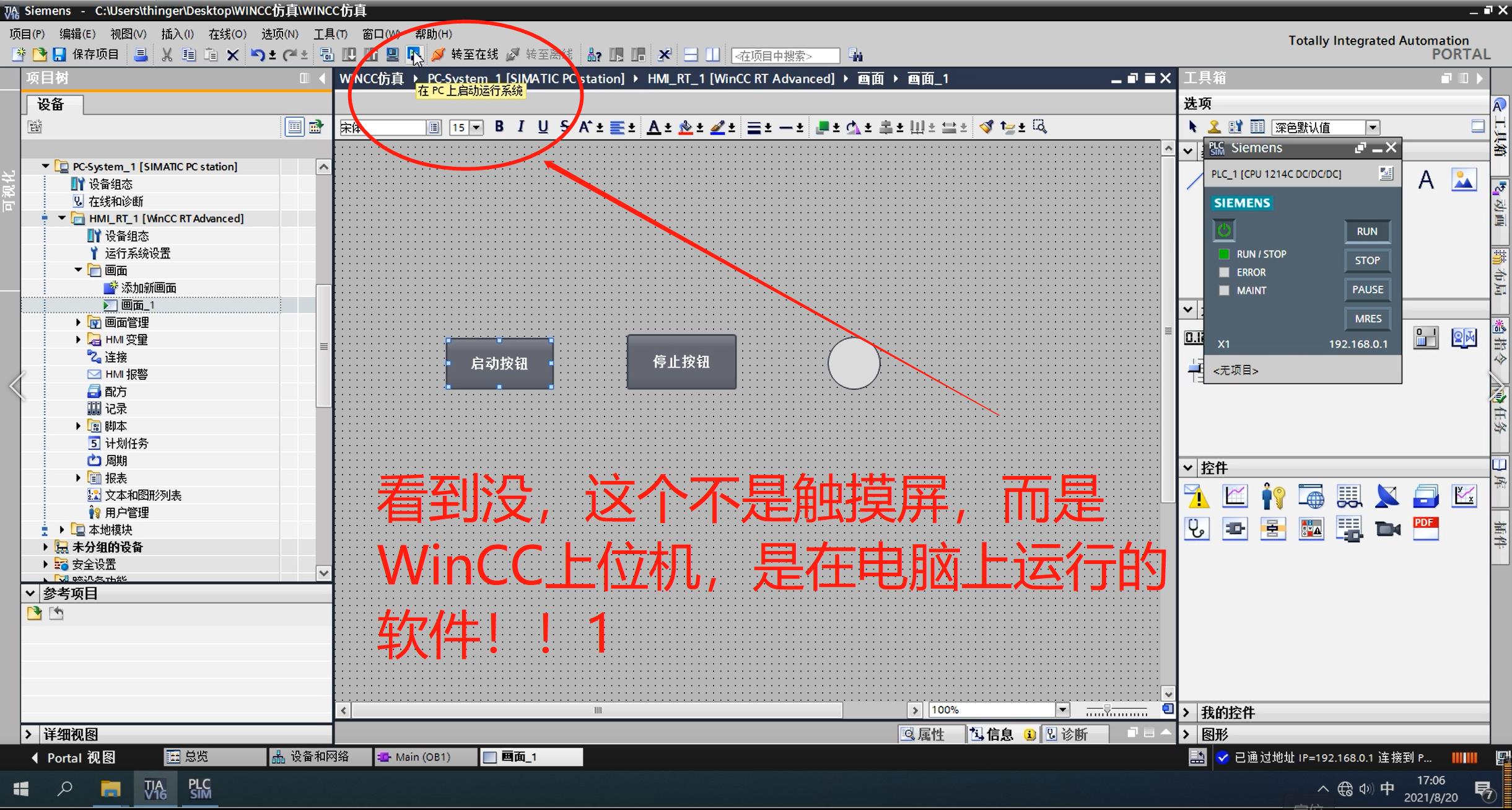Expand the 画面管理 tree node

click(79, 322)
